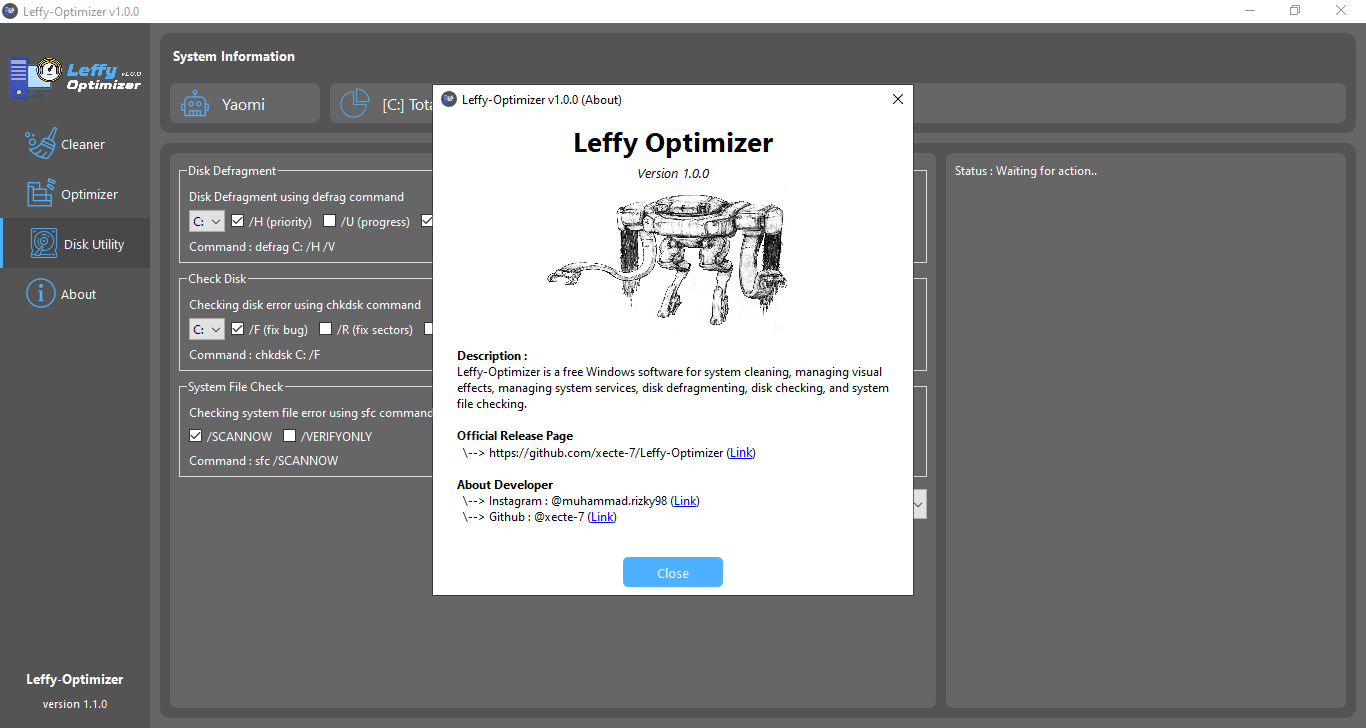Click the pie chart disk icon
This screenshot has height=728, width=1366.
coord(355,104)
